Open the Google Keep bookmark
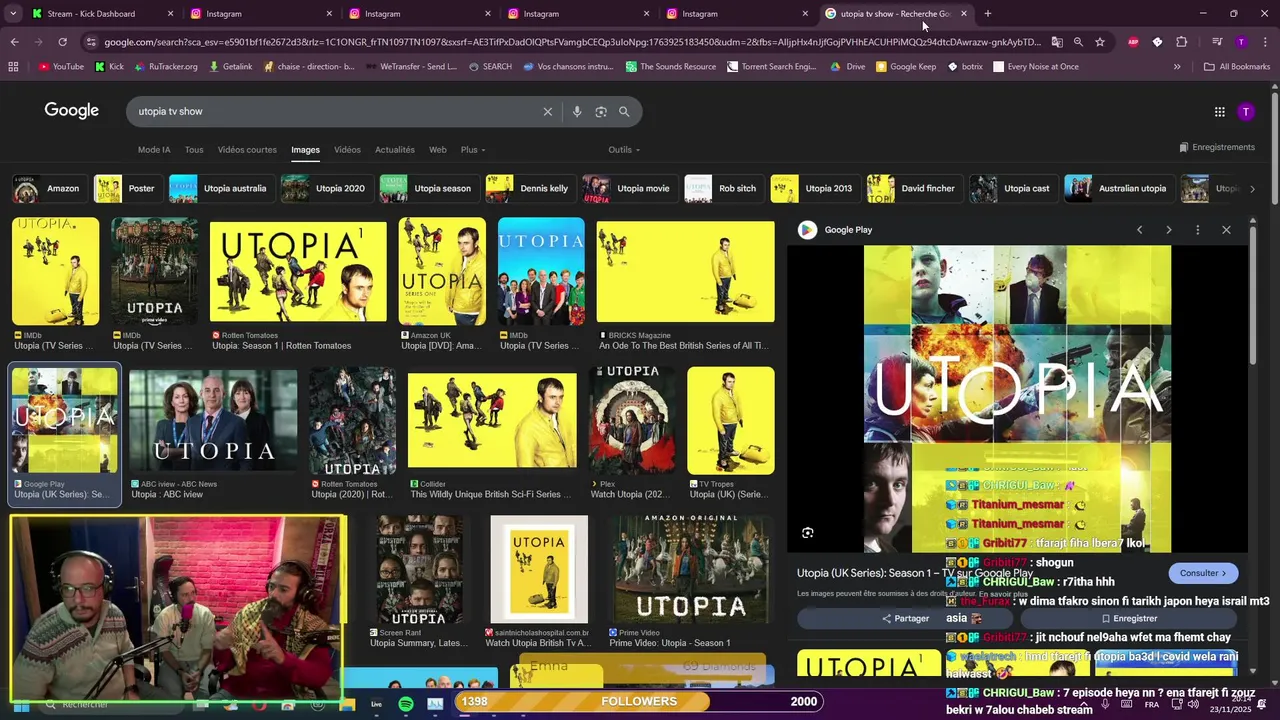The image size is (1280, 720). (906, 67)
